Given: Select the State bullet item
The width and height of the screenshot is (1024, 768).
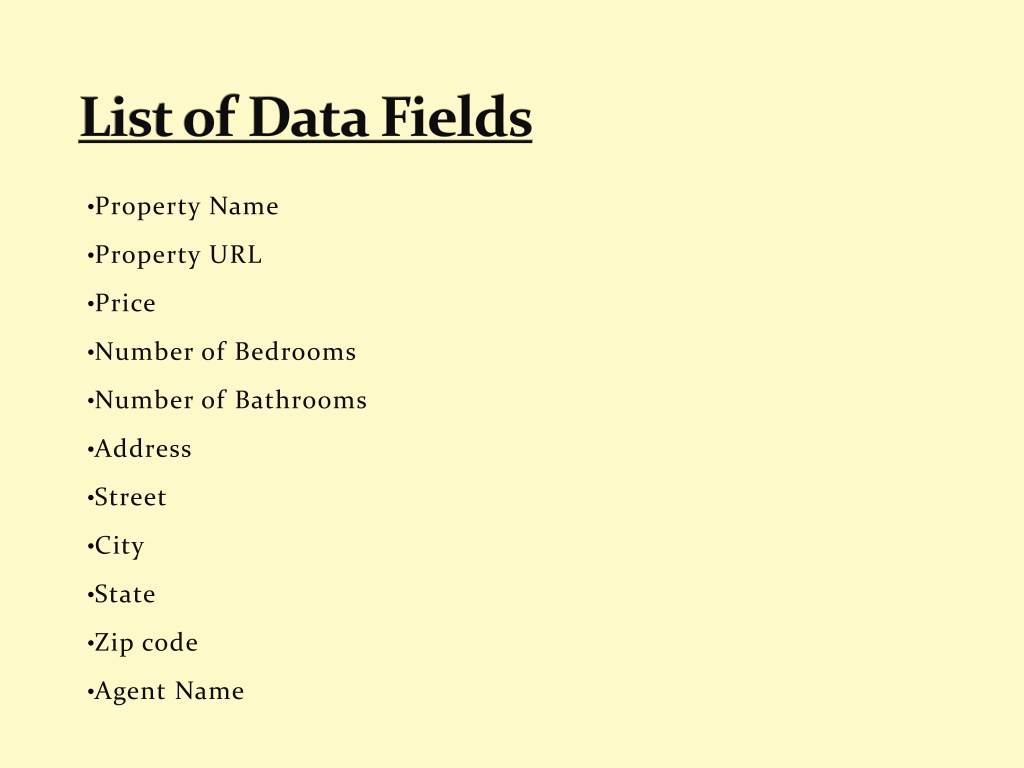Looking at the screenshot, I should pos(121,594).
